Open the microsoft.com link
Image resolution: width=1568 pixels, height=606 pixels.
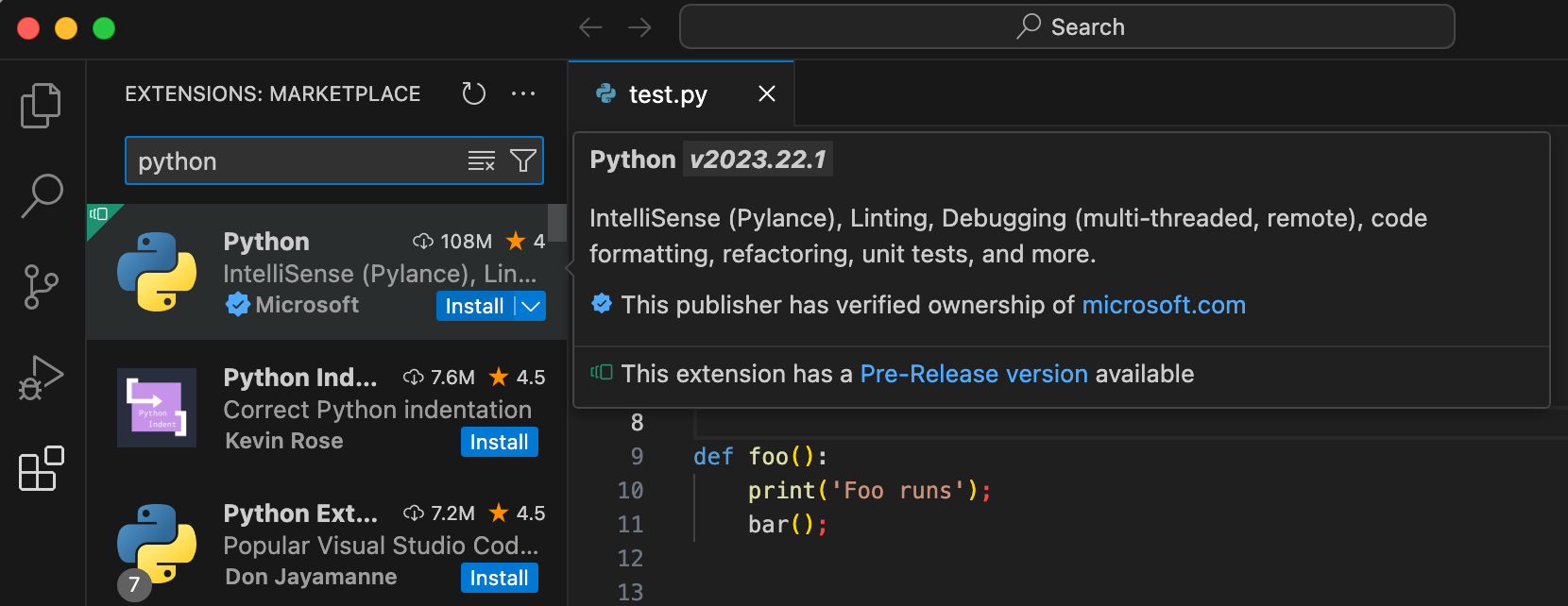tap(1163, 305)
